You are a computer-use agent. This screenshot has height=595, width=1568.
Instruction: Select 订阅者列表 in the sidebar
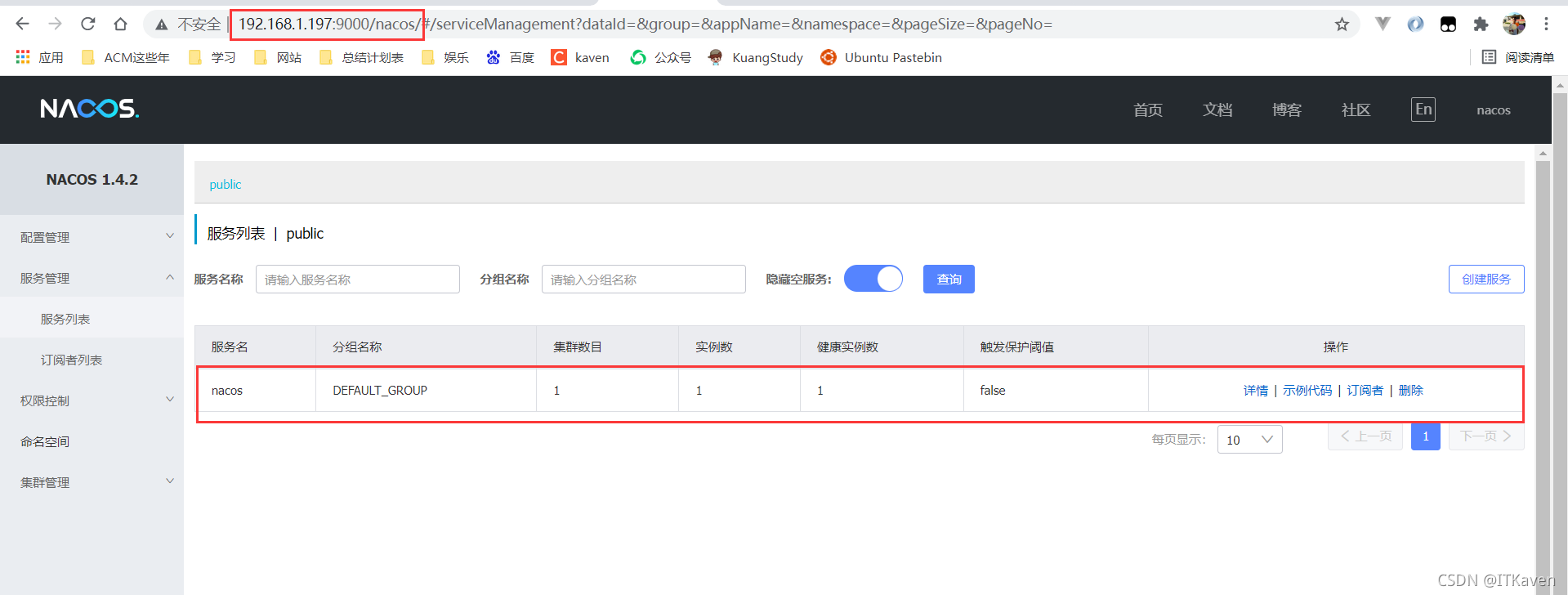[92, 360]
